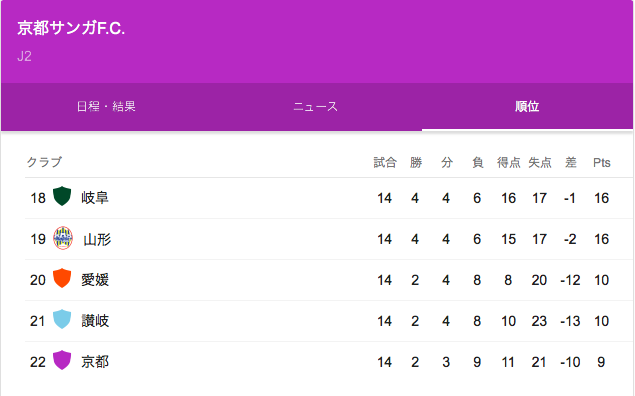Click the 山形 club emblem icon
The image size is (635, 396).
63,238
